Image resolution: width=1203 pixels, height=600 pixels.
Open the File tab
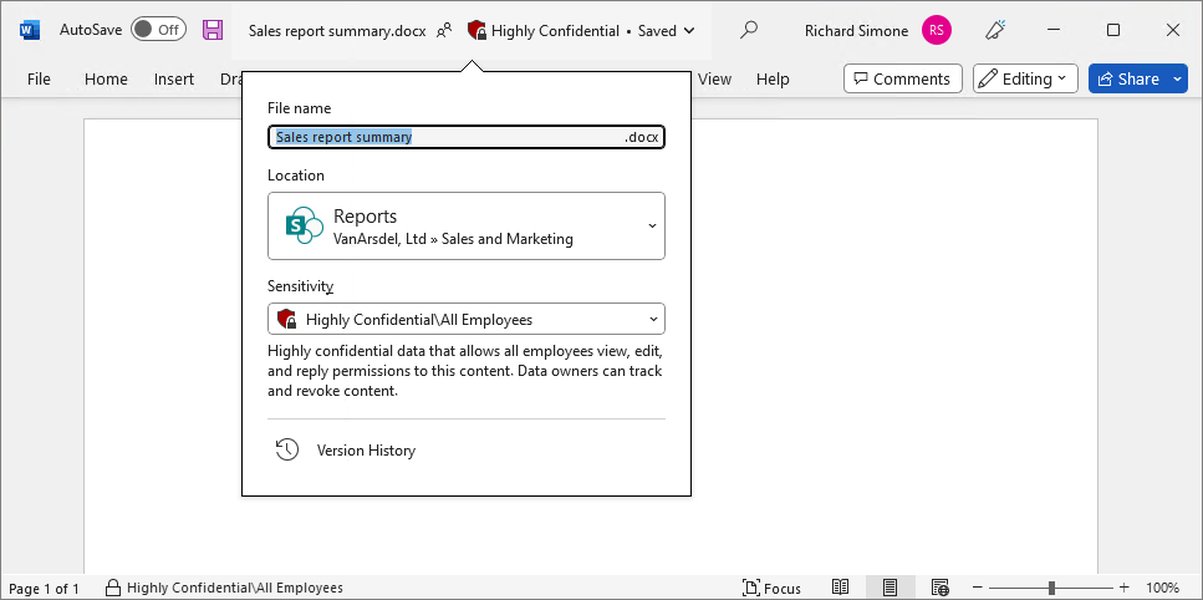point(39,79)
